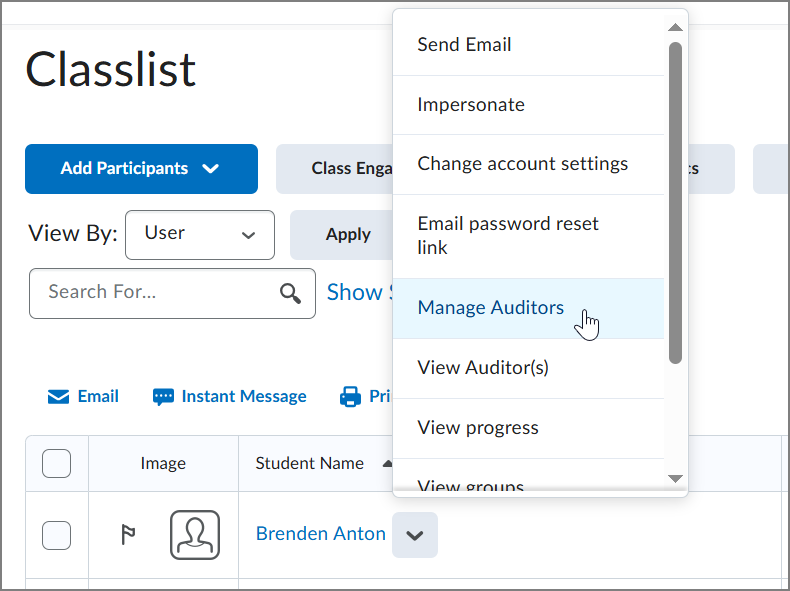
Task: Choose Impersonate from the context menu
Action: tap(471, 105)
